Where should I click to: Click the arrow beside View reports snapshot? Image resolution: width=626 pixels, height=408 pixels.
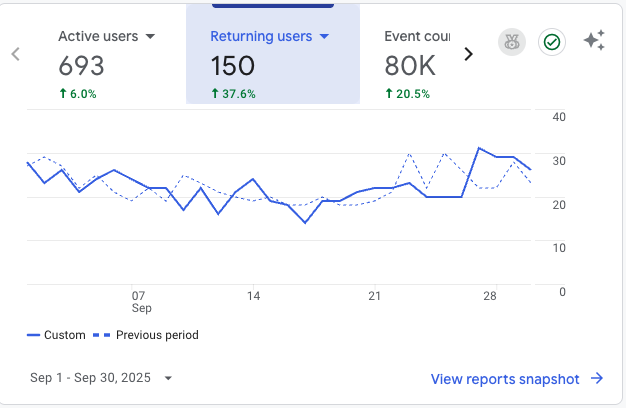[x=597, y=378]
